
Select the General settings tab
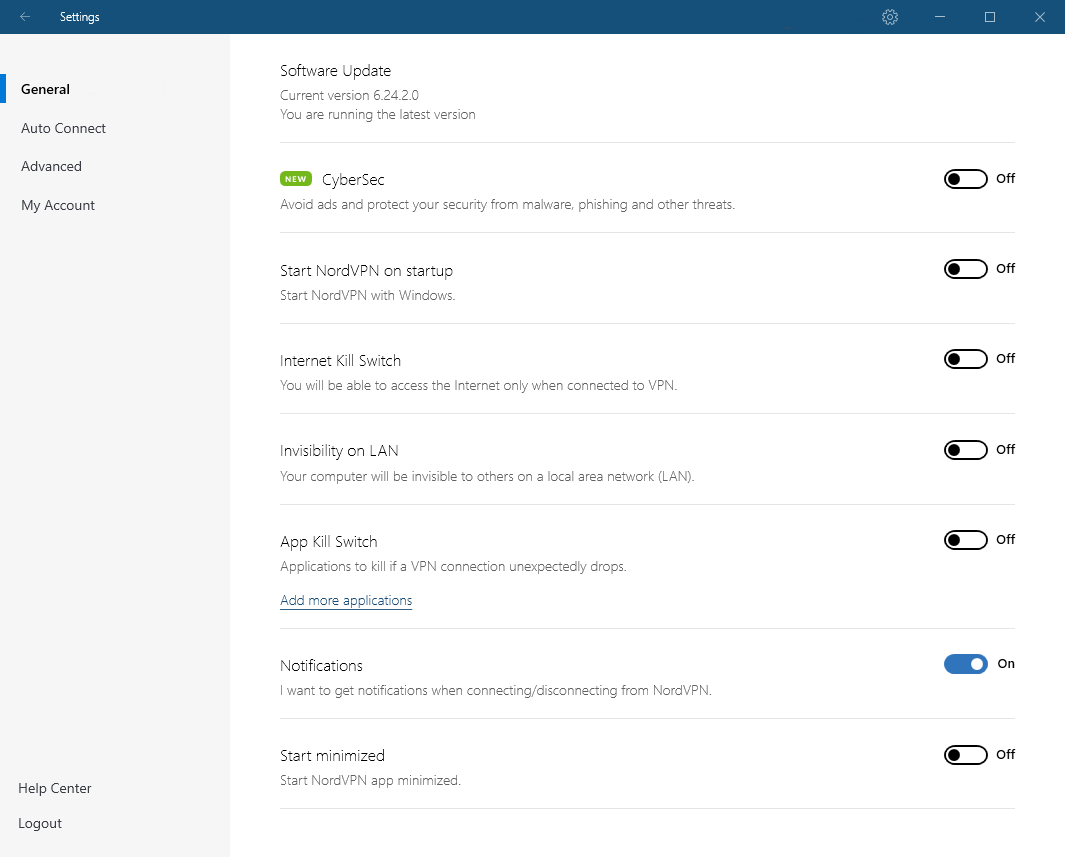click(46, 89)
